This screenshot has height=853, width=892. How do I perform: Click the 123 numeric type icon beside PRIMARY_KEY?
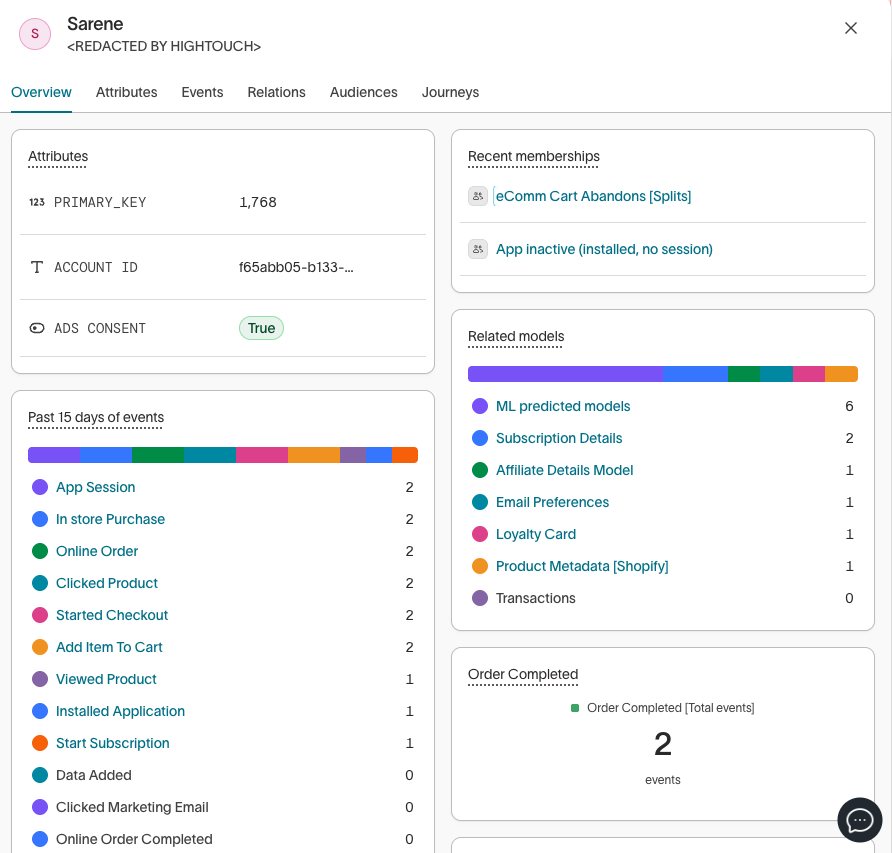point(36,202)
